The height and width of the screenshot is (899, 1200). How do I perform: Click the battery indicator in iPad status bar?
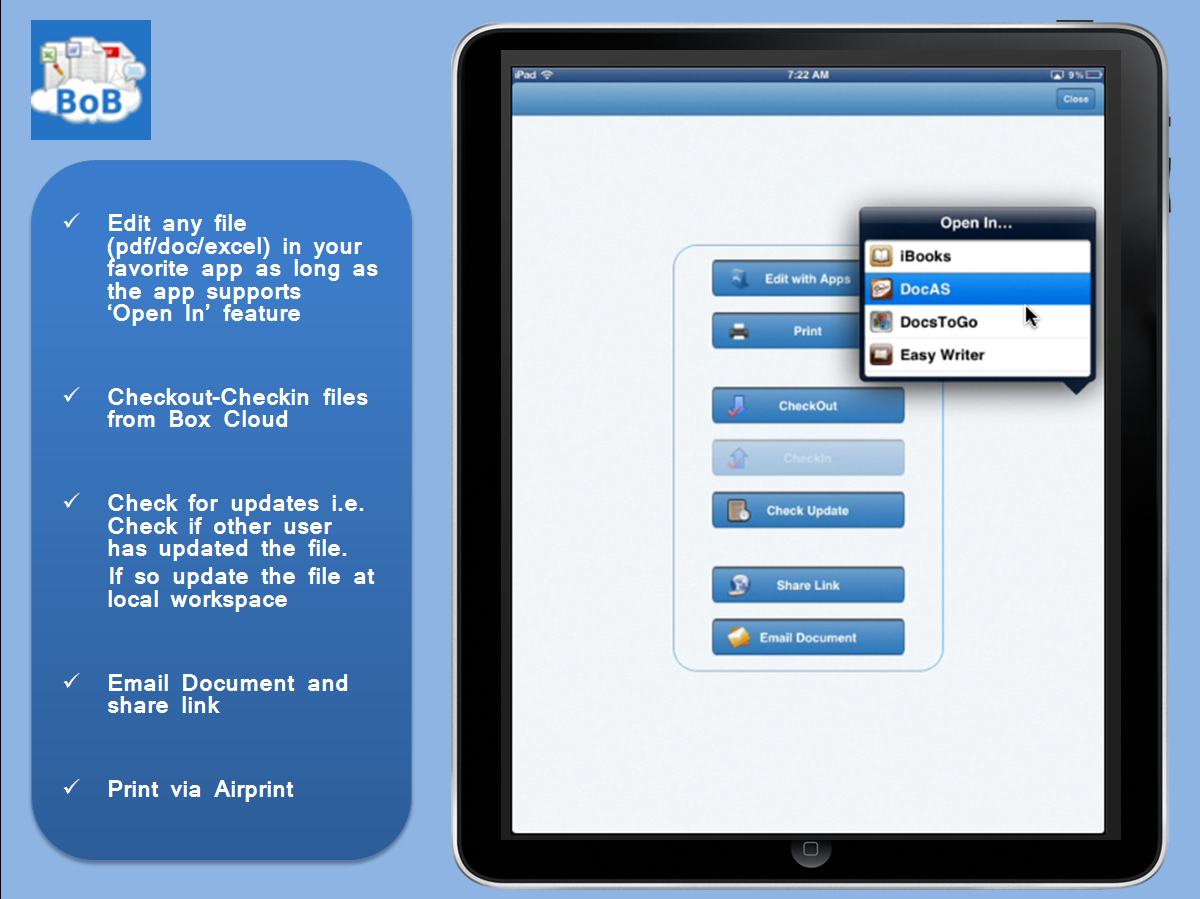pos(1094,75)
